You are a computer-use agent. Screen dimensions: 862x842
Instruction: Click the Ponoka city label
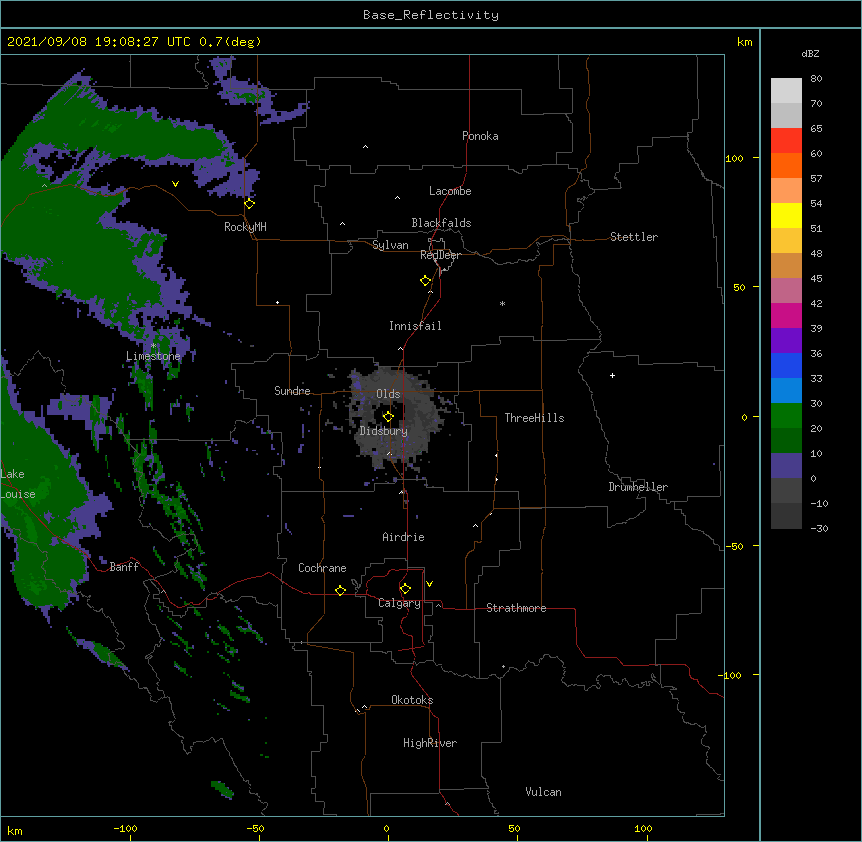coord(480,136)
